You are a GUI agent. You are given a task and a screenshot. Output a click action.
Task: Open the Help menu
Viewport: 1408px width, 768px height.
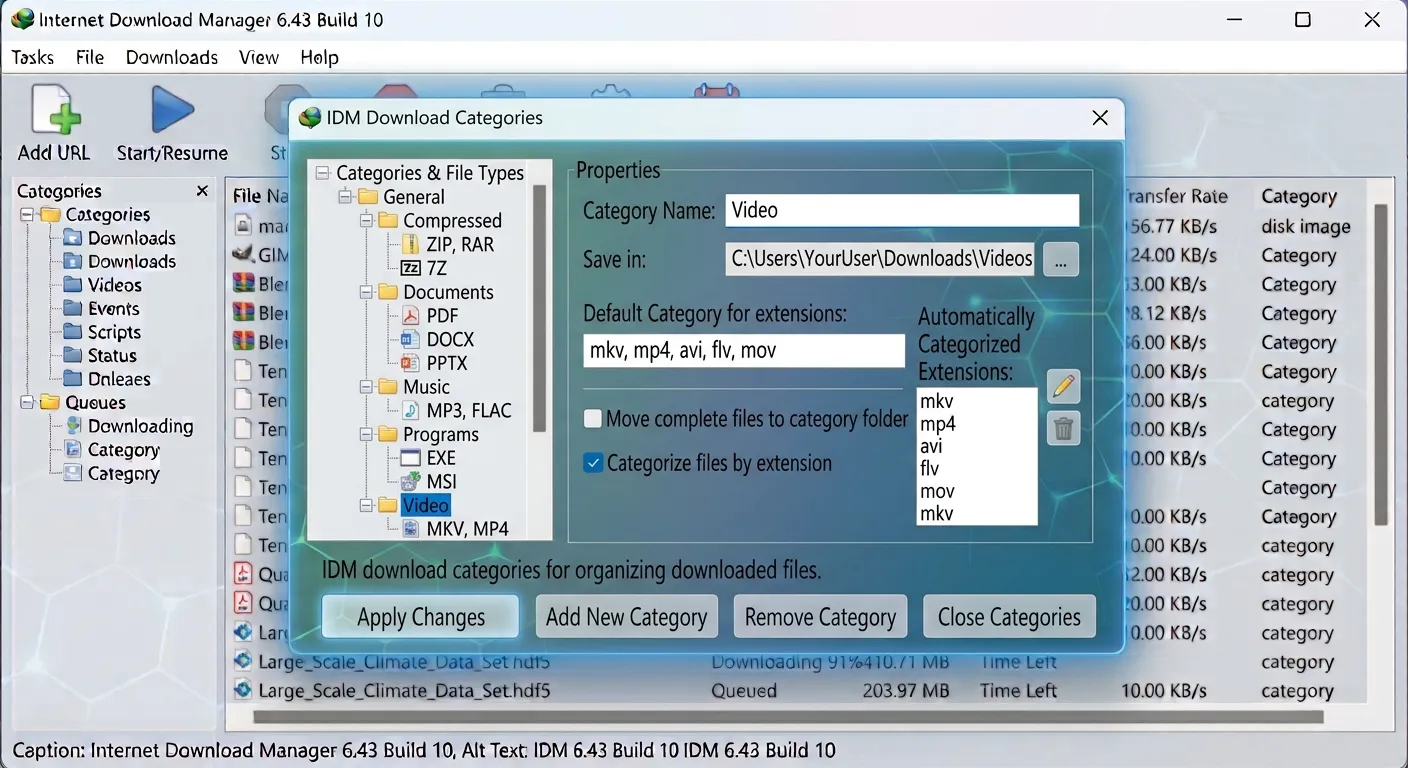[320, 57]
